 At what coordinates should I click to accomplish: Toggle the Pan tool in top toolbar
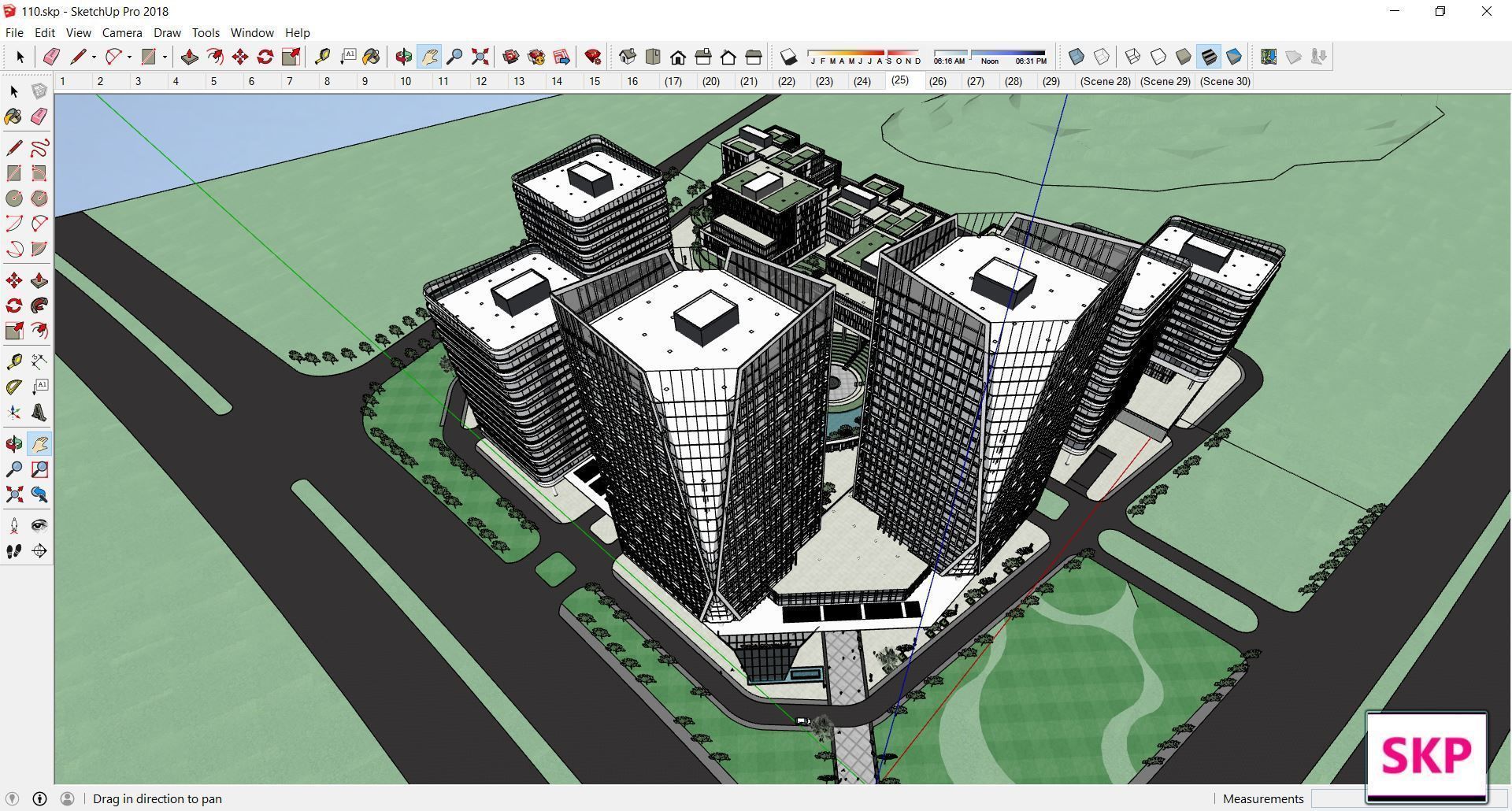(429, 57)
